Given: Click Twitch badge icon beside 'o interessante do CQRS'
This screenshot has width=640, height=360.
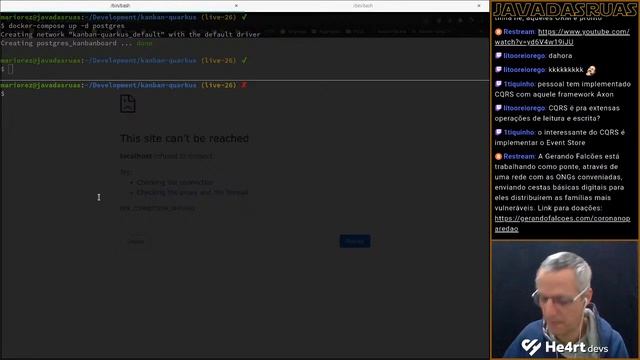Looking at the screenshot, I should (498, 132).
